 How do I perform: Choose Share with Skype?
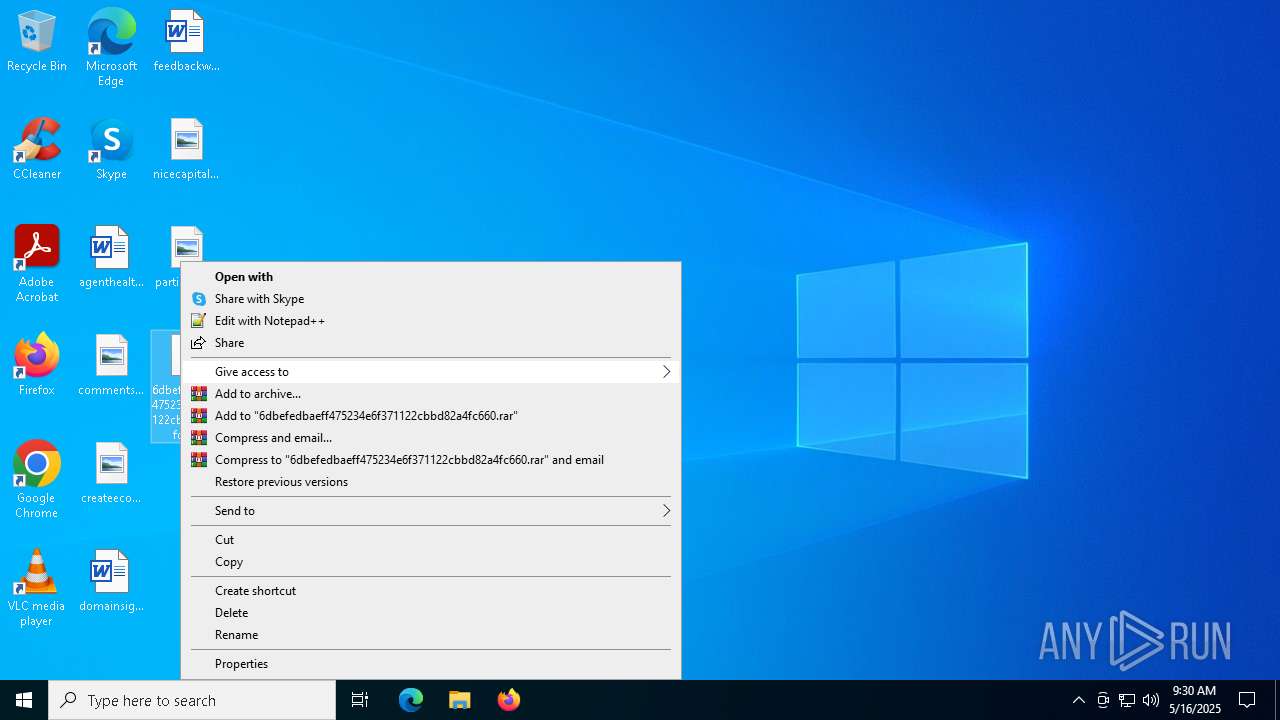(430, 299)
